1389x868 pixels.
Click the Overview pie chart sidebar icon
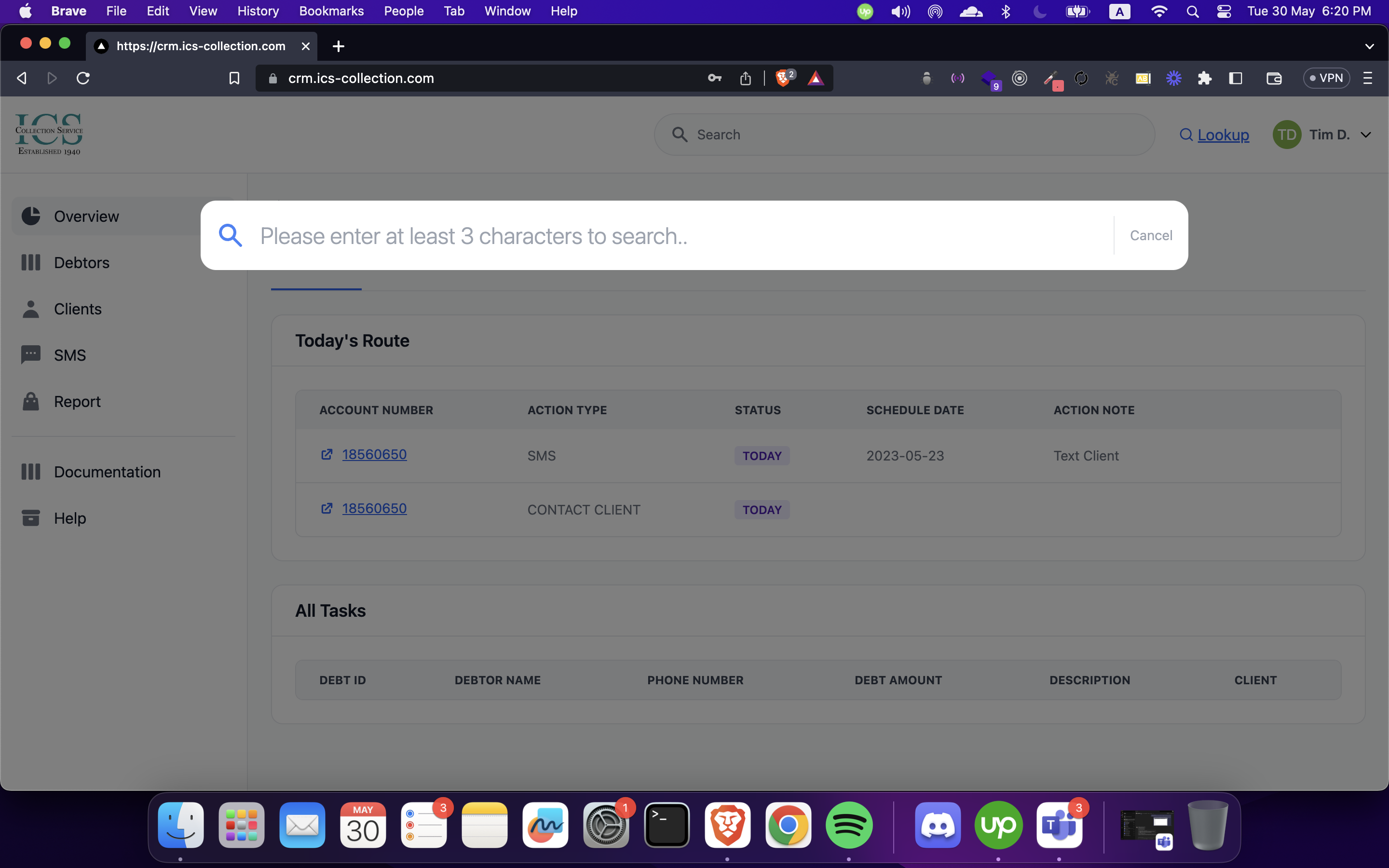click(30, 217)
